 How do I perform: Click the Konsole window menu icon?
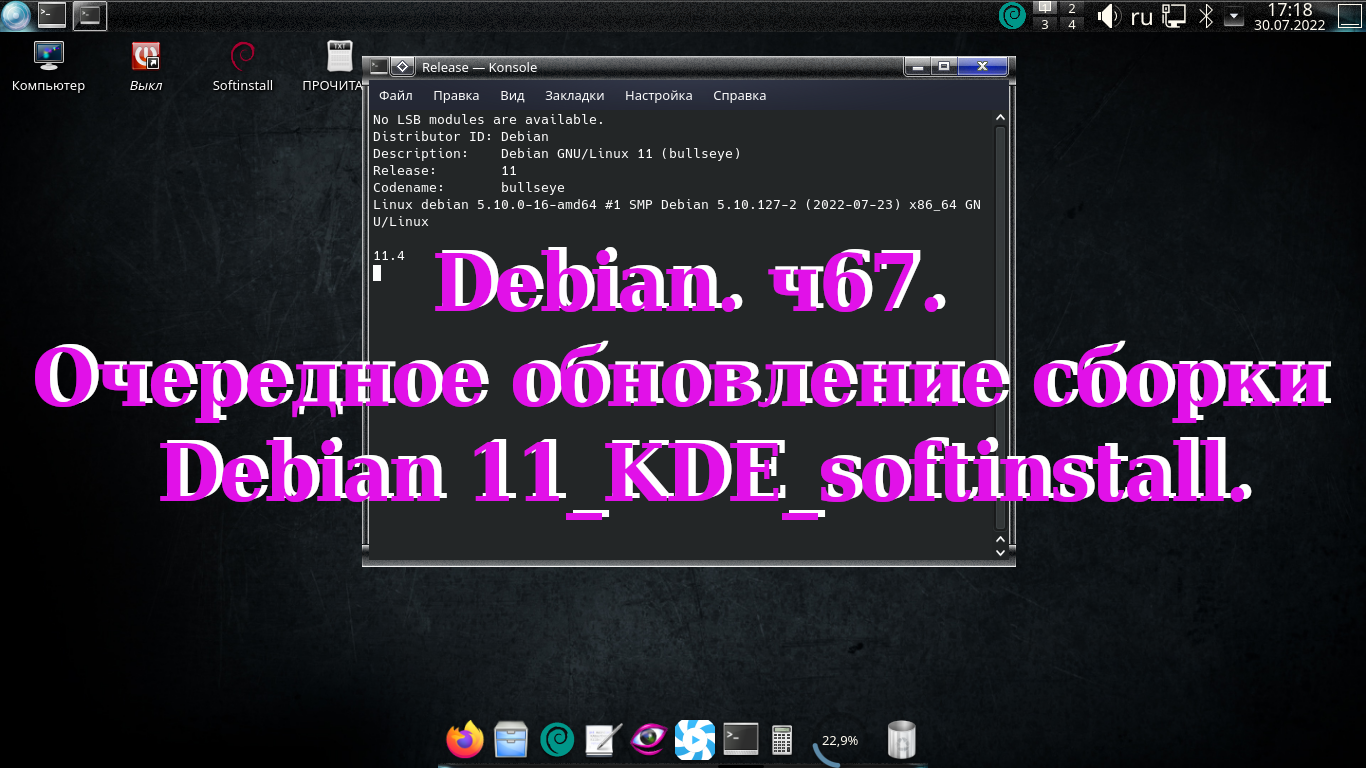379,67
